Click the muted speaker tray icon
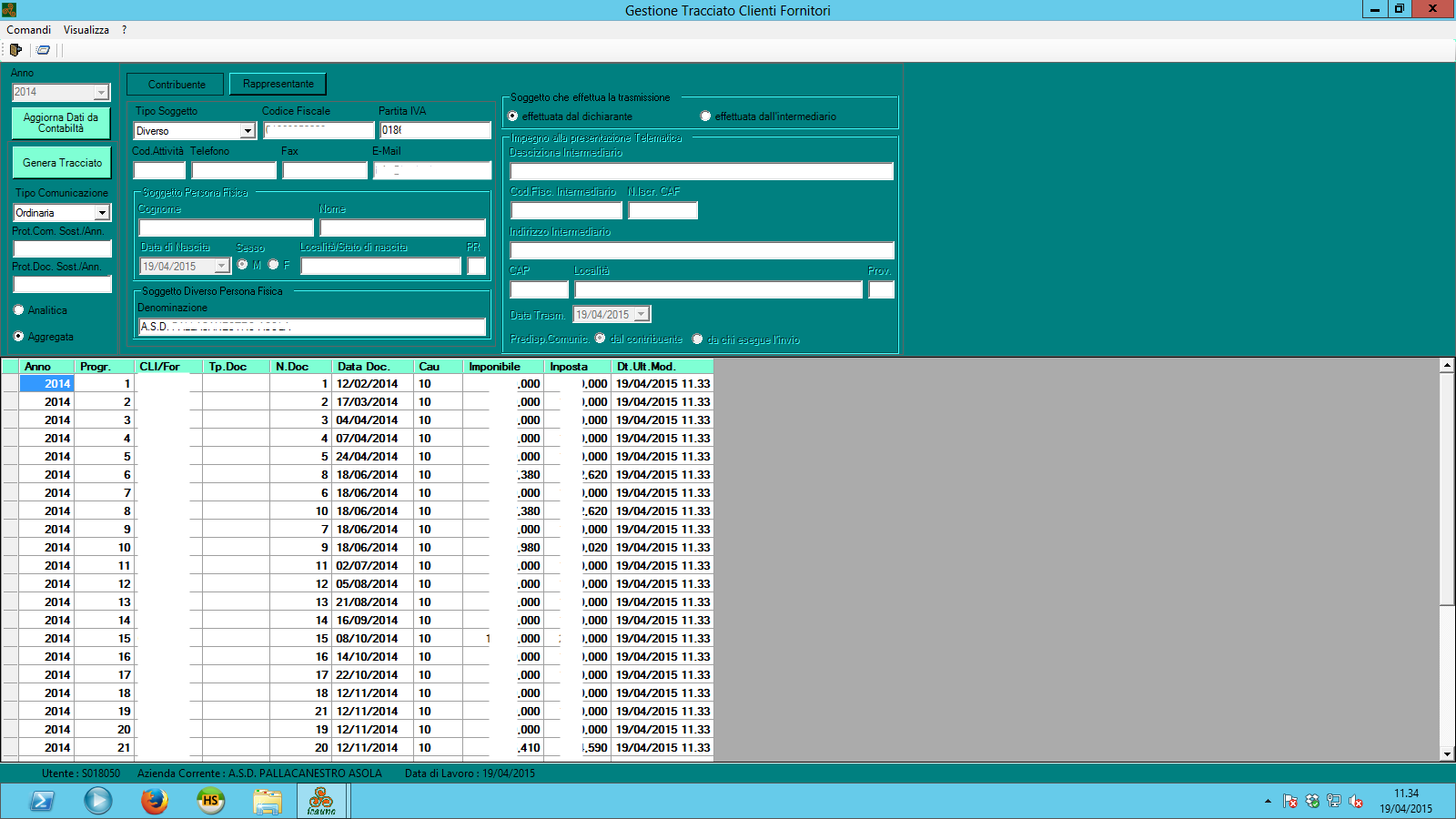The width and height of the screenshot is (1456, 819). (x=1356, y=801)
